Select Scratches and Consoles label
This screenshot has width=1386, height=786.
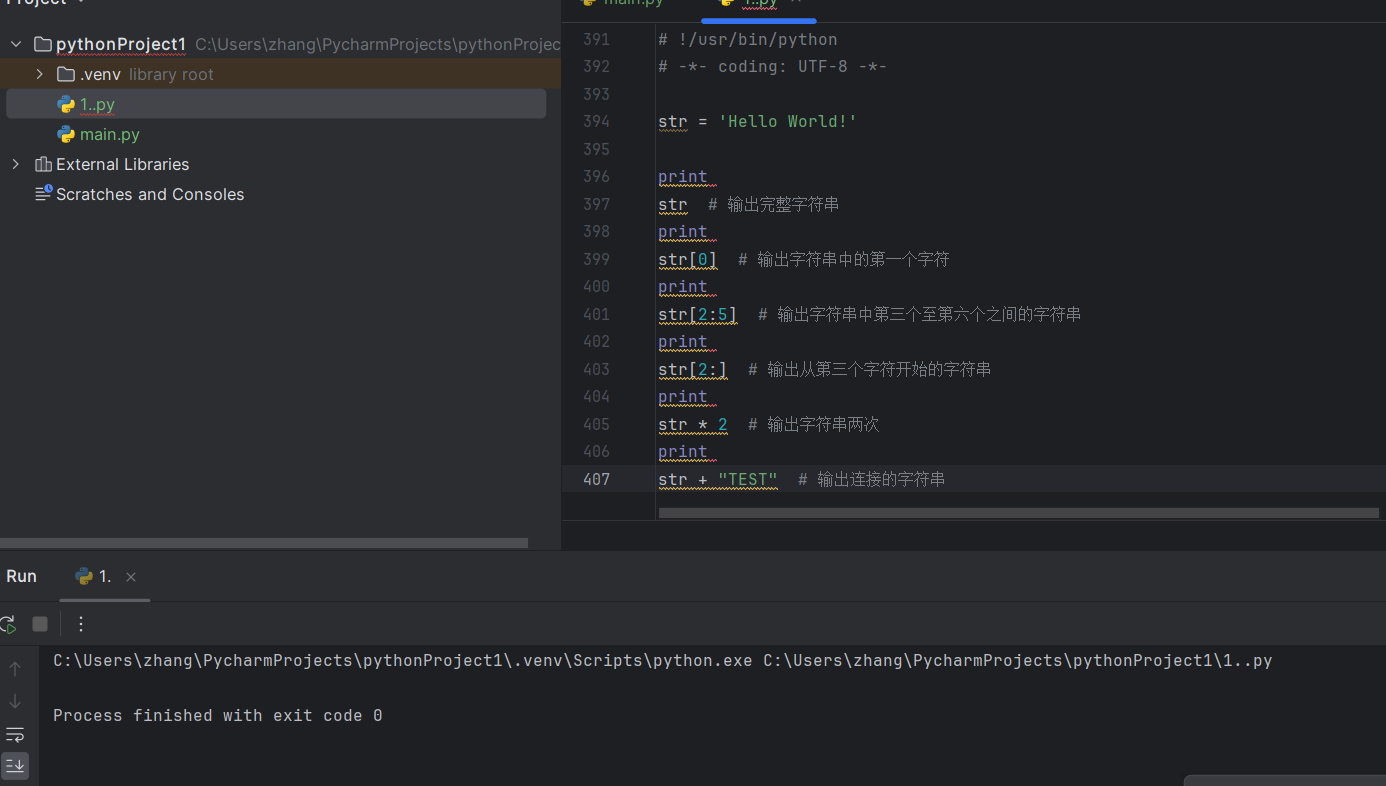[150, 194]
